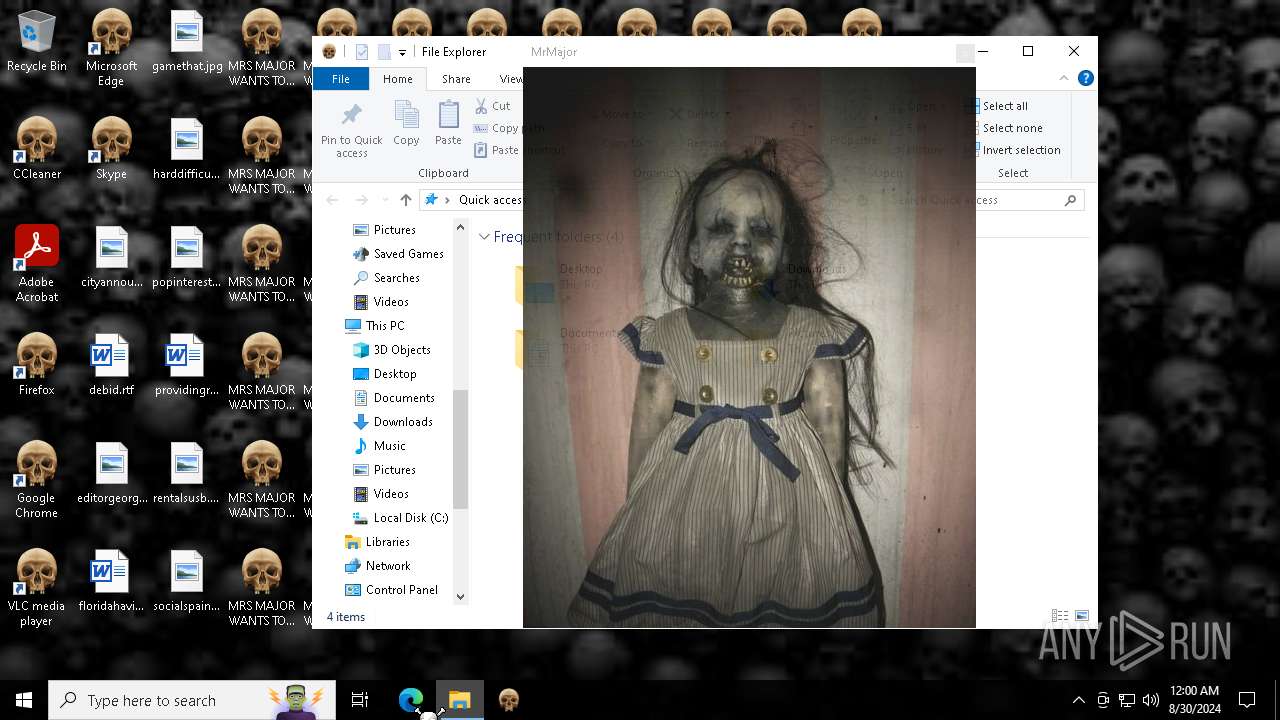This screenshot has width=1280, height=720.
Task: Open the File menu tab
Action: pyautogui.click(x=341, y=79)
